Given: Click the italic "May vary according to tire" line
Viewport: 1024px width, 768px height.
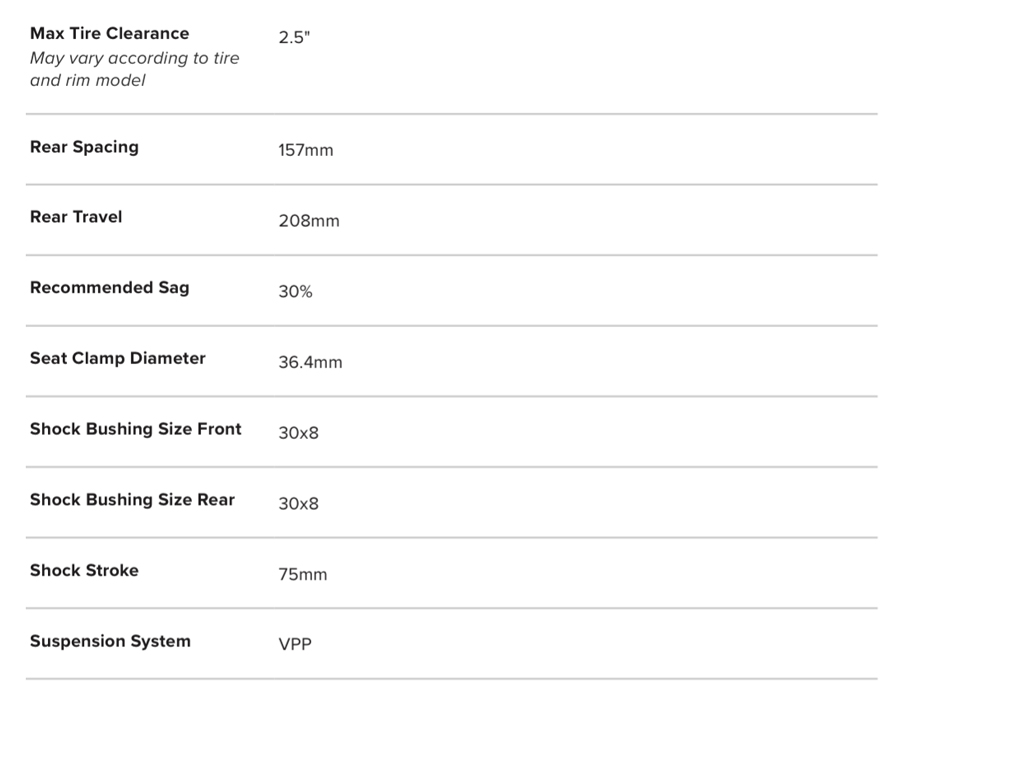Looking at the screenshot, I should click(x=135, y=58).
